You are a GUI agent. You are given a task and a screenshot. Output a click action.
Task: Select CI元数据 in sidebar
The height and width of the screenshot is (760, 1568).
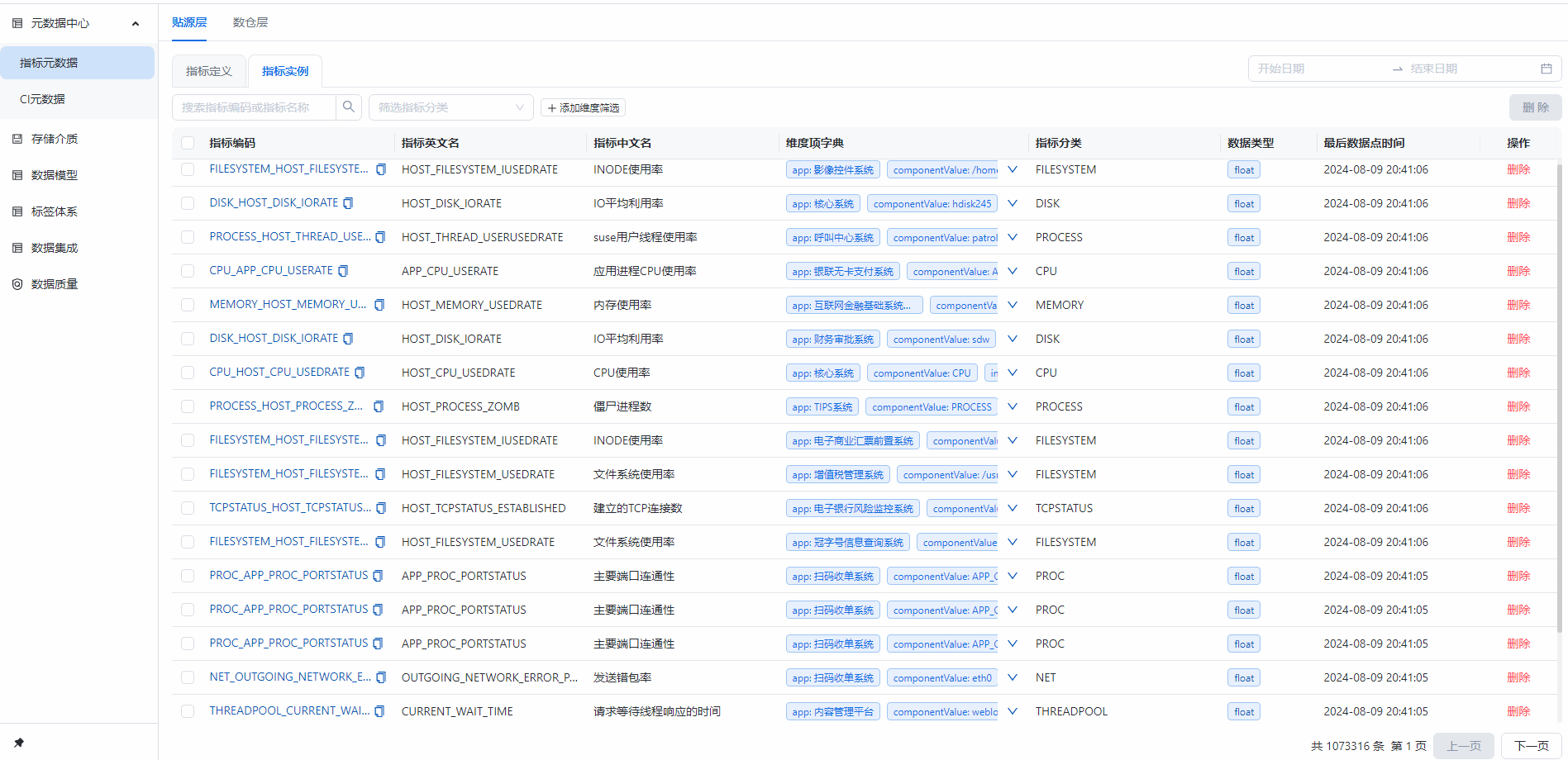point(78,99)
